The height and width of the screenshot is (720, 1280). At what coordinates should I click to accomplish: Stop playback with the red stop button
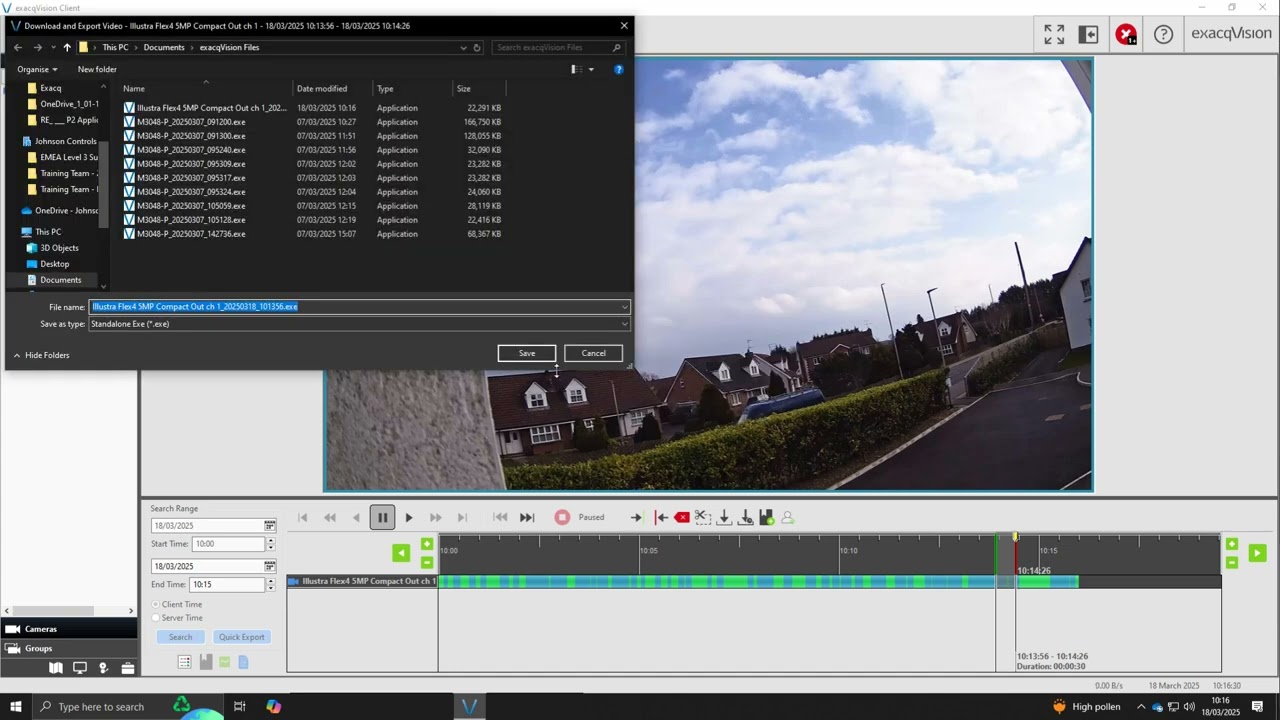(x=562, y=517)
